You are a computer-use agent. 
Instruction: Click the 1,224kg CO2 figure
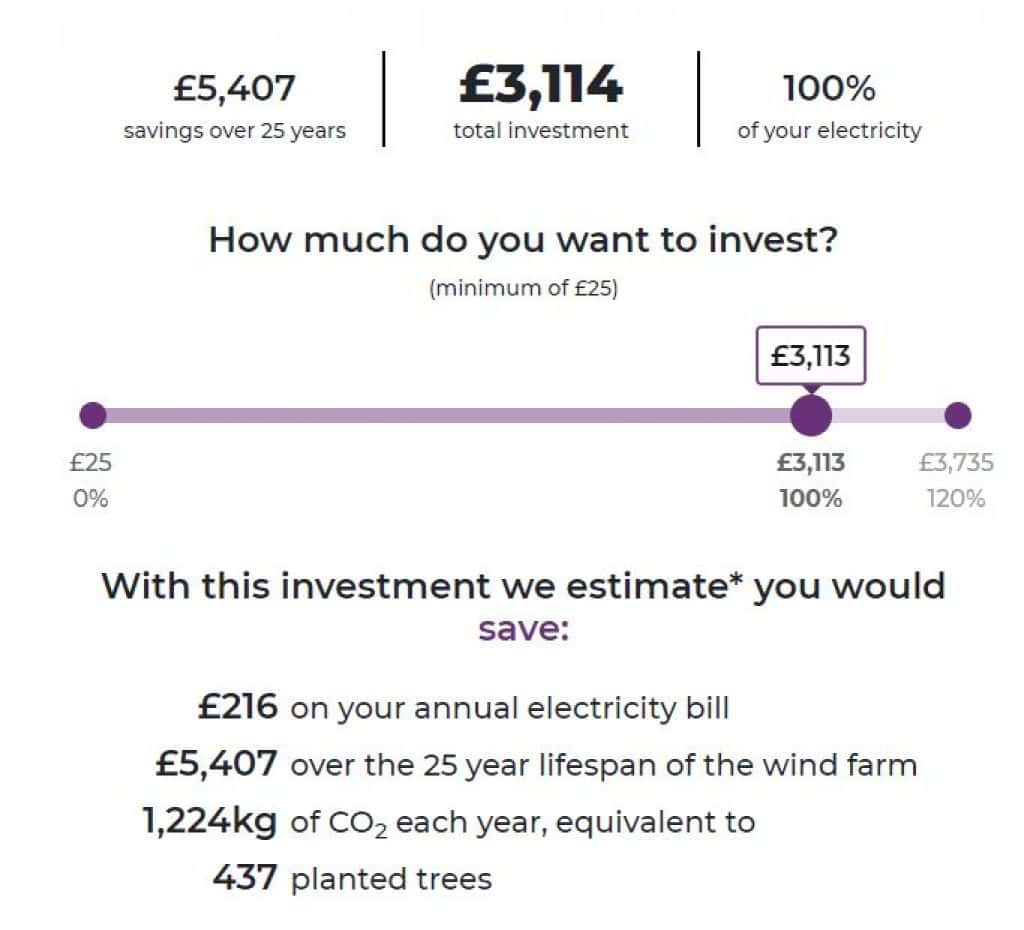pyautogui.click(x=210, y=822)
